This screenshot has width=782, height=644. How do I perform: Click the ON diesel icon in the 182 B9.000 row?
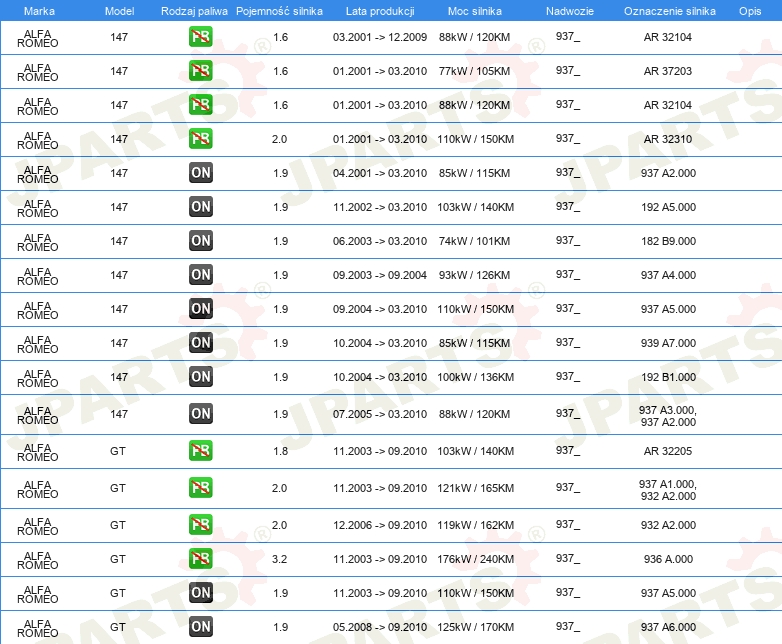(x=200, y=240)
